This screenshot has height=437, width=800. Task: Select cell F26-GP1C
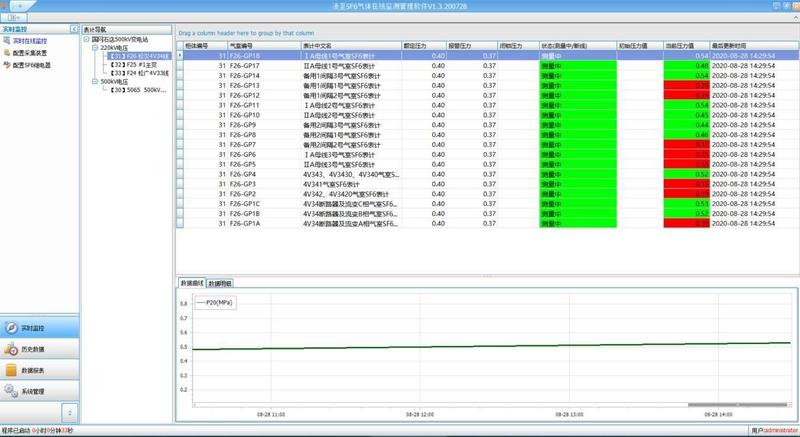coord(264,203)
